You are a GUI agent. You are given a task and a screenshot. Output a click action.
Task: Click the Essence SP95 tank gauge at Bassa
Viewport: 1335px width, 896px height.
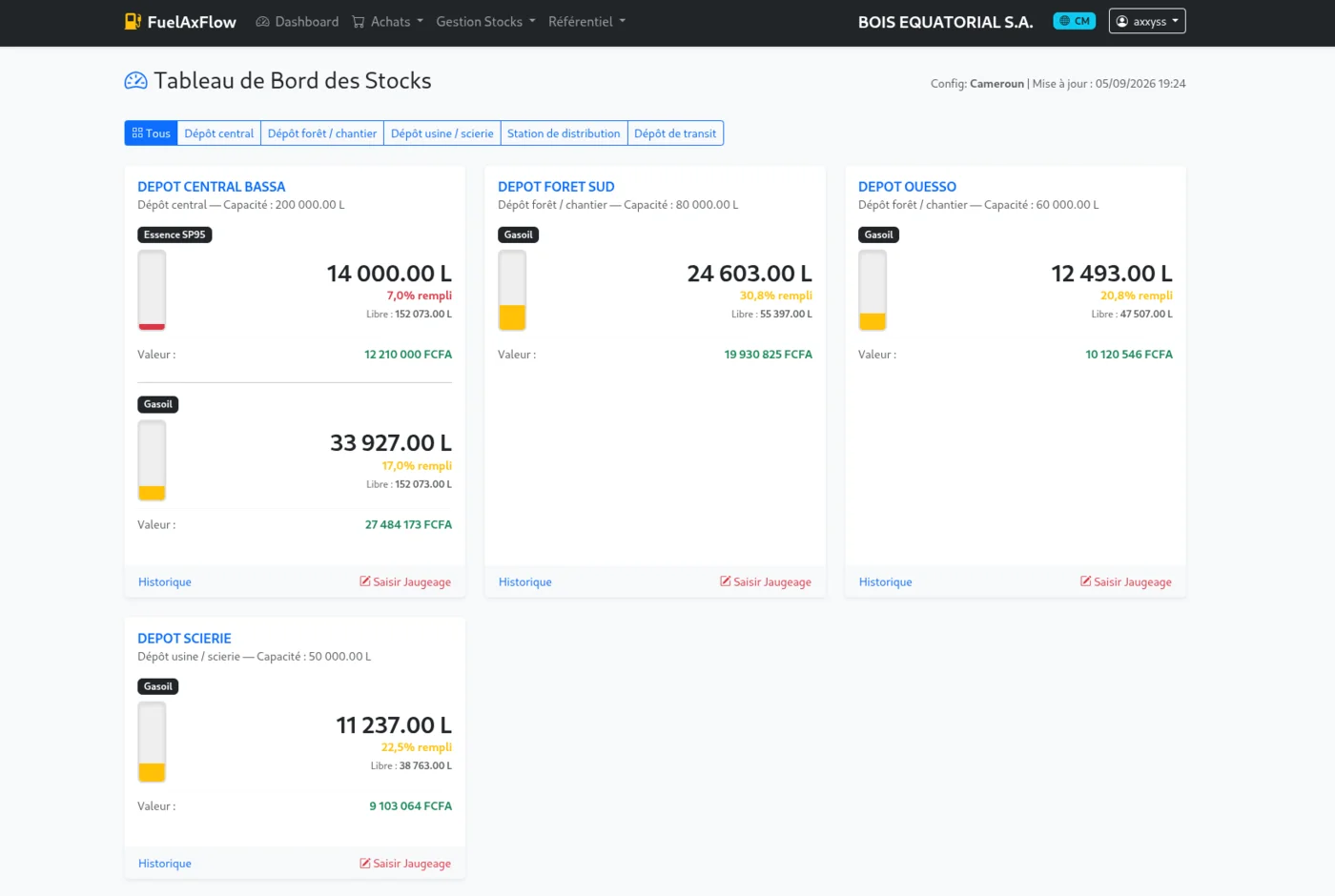click(152, 290)
